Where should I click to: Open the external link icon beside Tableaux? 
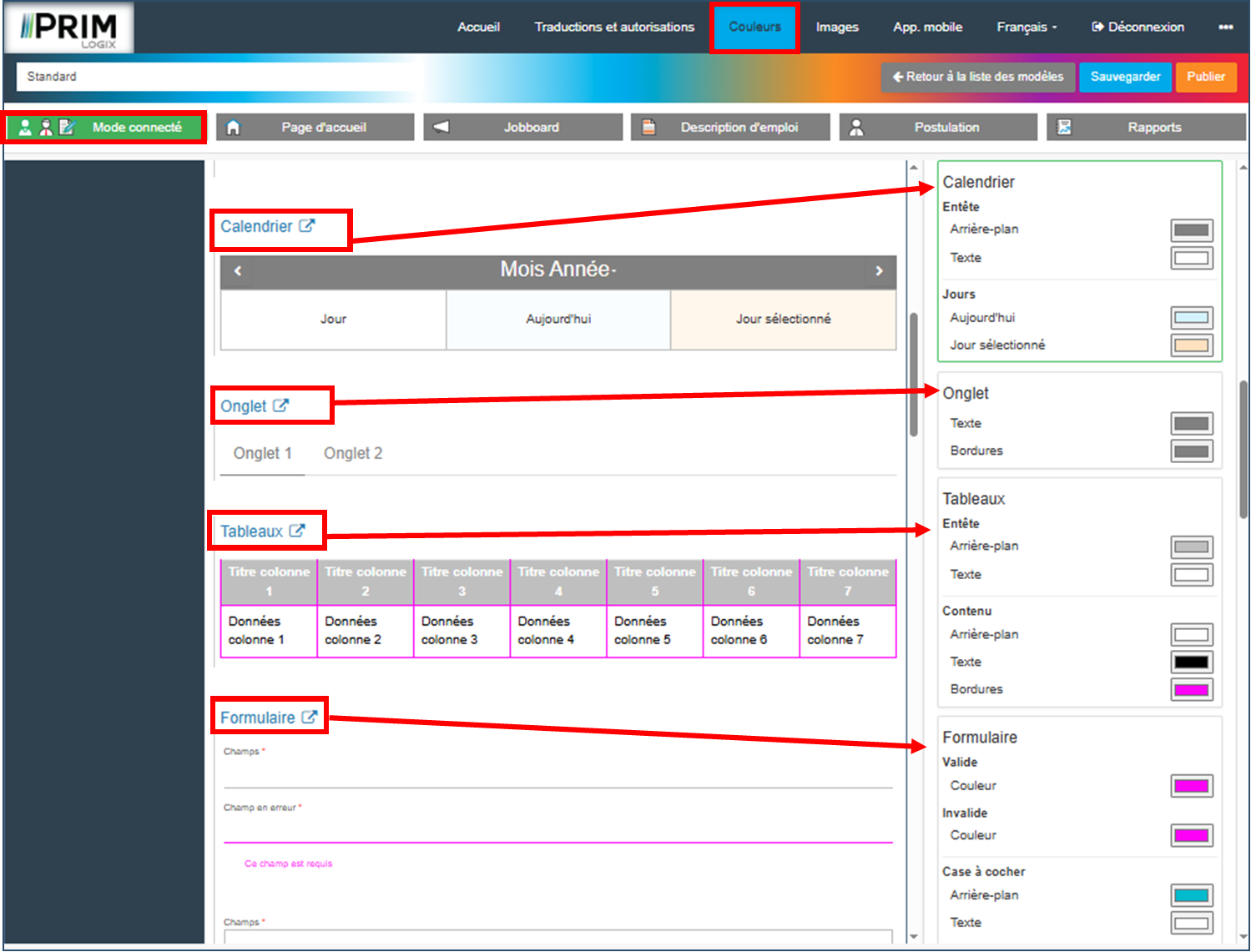(x=297, y=531)
